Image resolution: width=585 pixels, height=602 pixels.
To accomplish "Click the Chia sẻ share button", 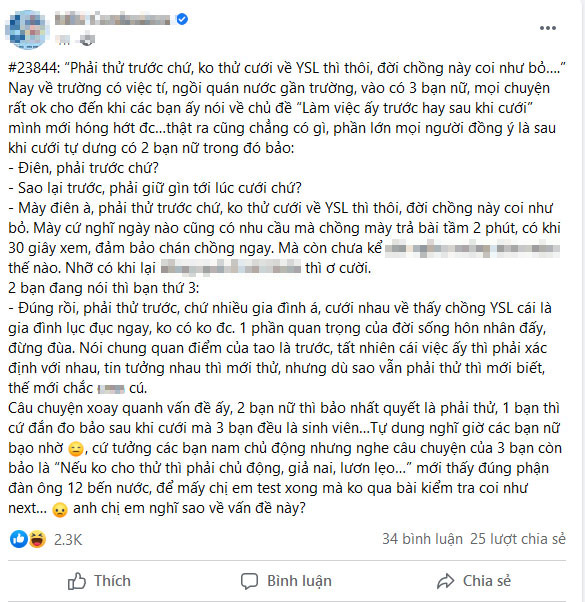I will click(474, 581).
